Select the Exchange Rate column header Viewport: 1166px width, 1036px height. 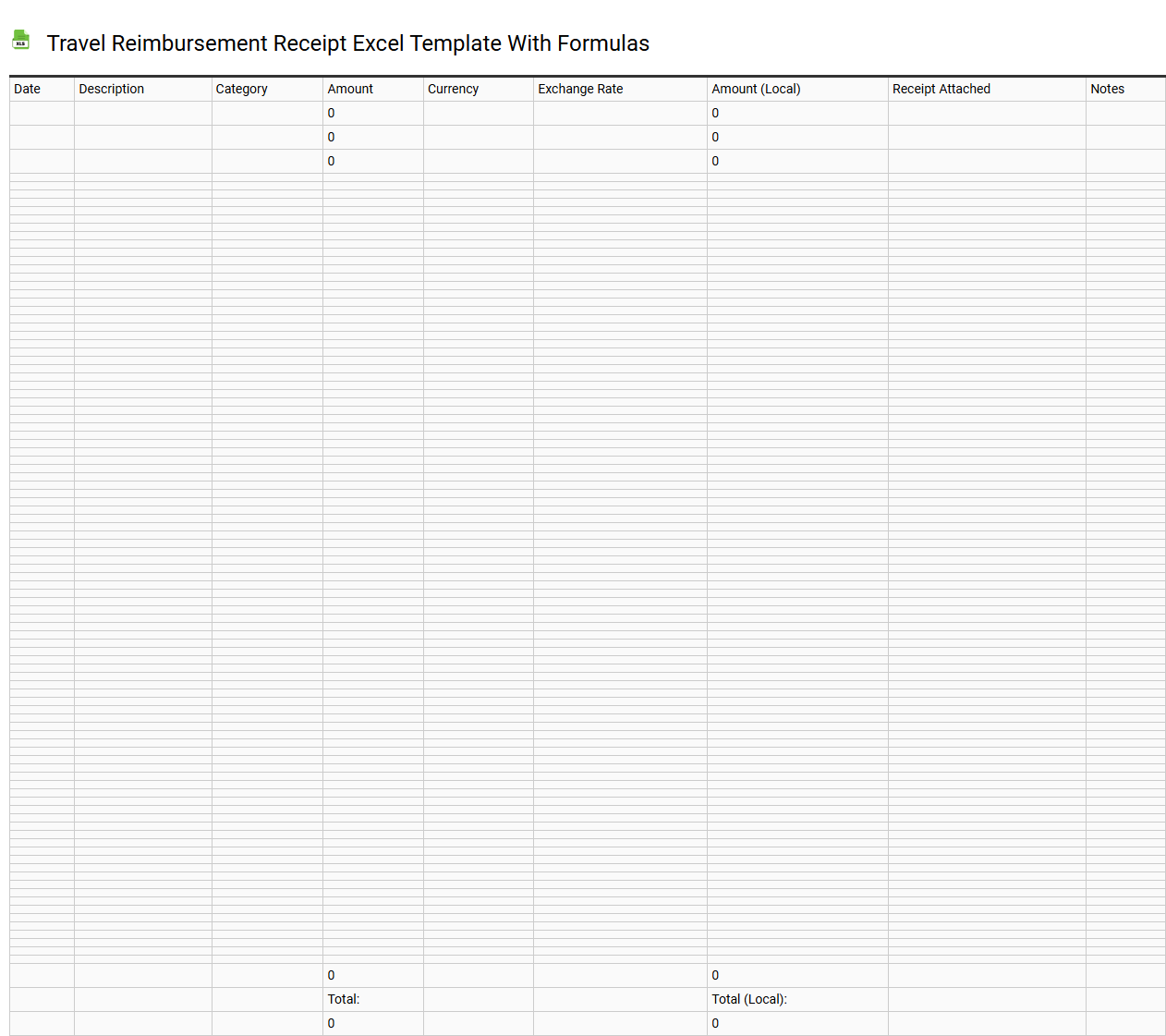click(x=580, y=89)
